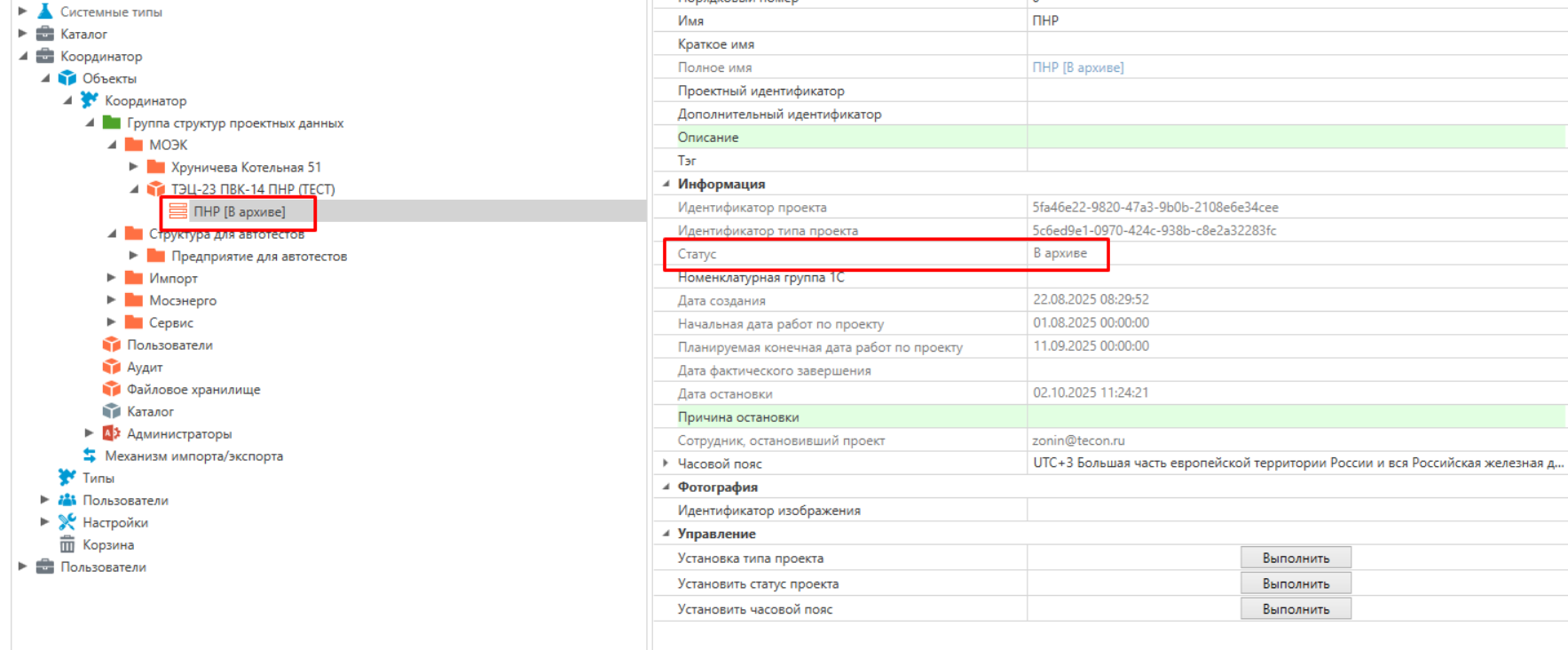
Task: Click the Файловое хранилище cube icon
Action: coord(111,389)
